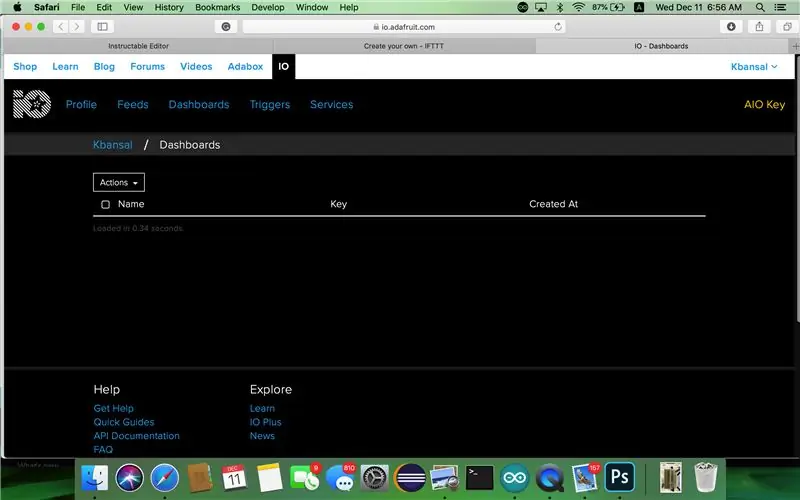Open the Kbansal account dropdown
800x500 pixels.
[754, 67]
